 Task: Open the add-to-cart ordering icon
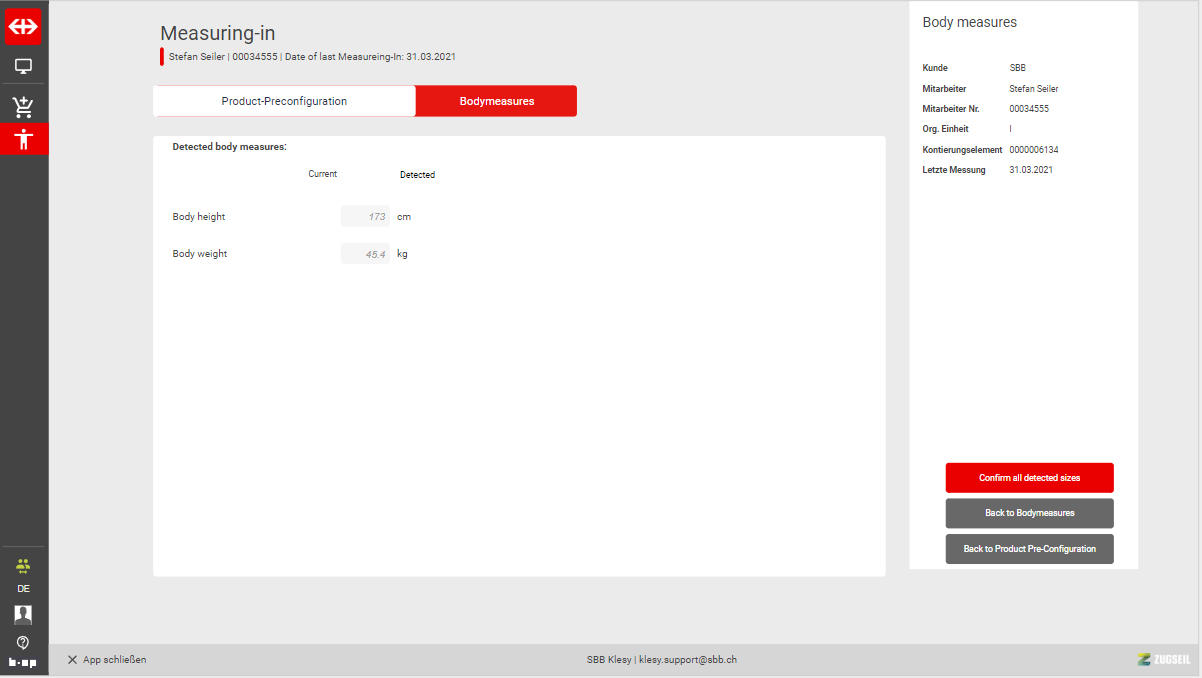pos(24,106)
